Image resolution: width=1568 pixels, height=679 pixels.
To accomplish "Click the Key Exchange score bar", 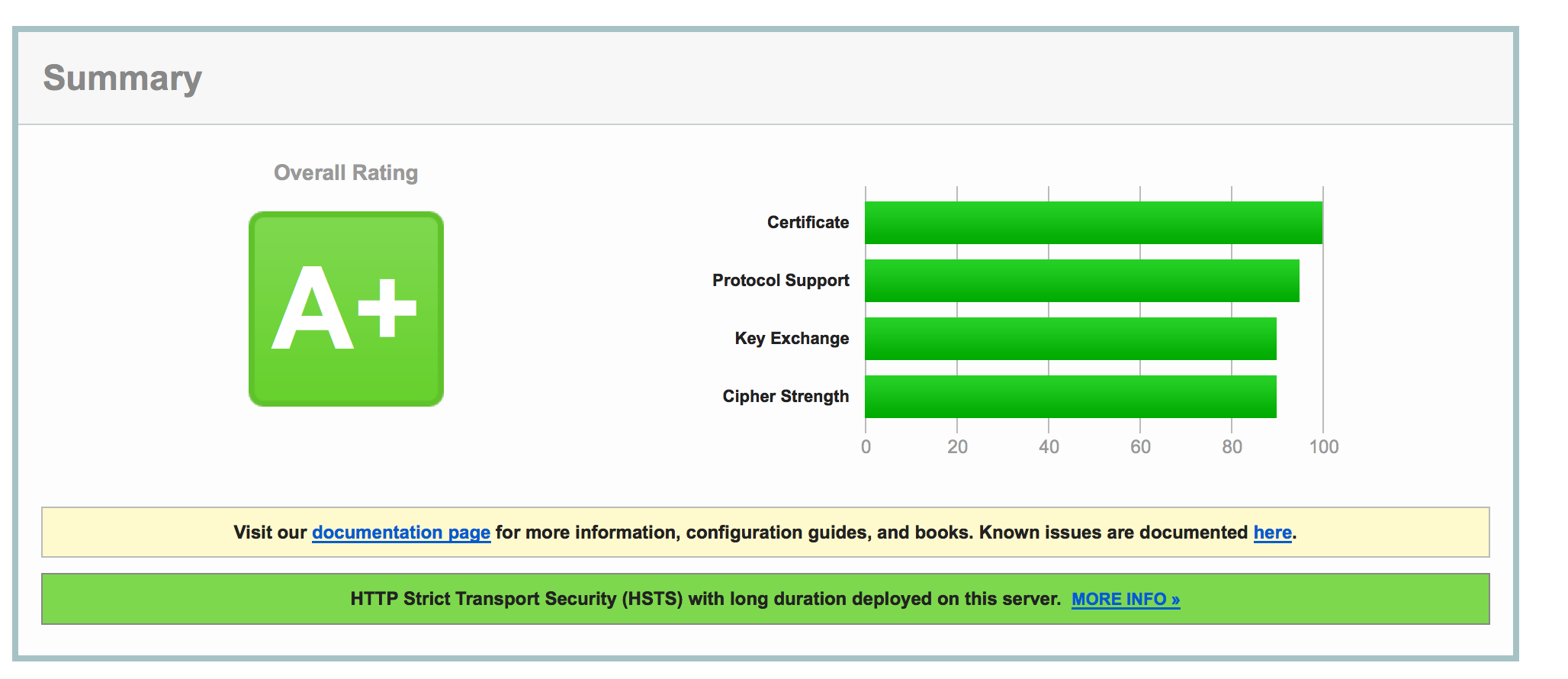I will click(1070, 339).
